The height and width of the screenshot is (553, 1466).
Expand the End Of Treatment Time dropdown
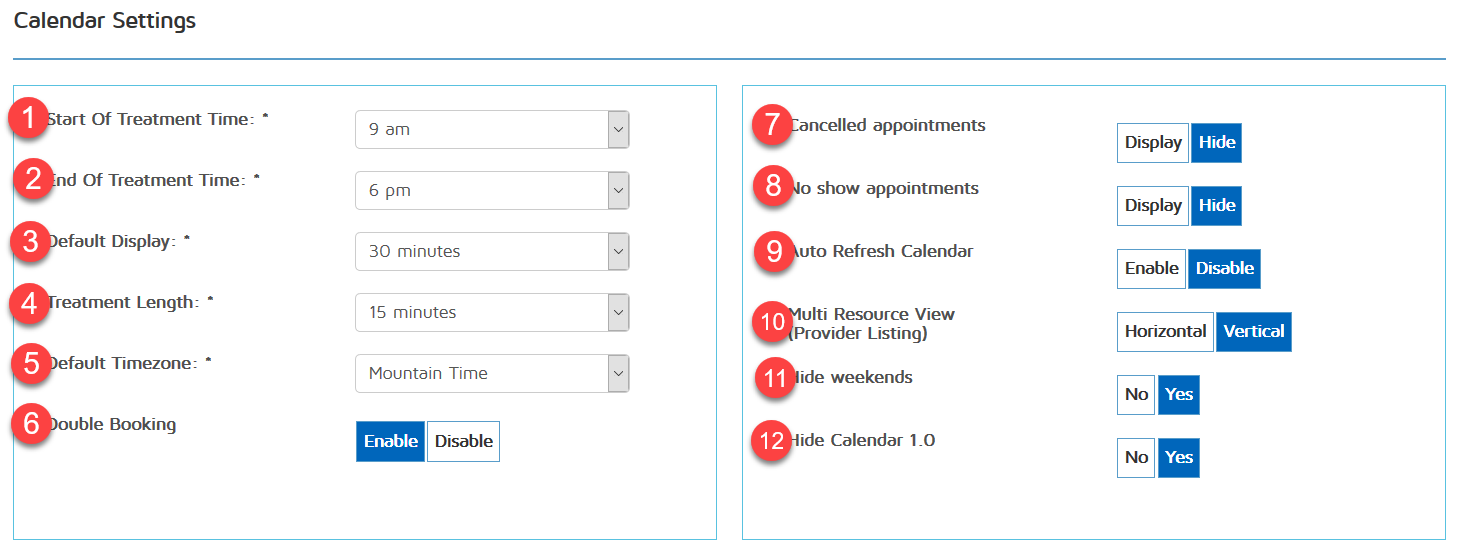pyautogui.click(x=492, y=190)
